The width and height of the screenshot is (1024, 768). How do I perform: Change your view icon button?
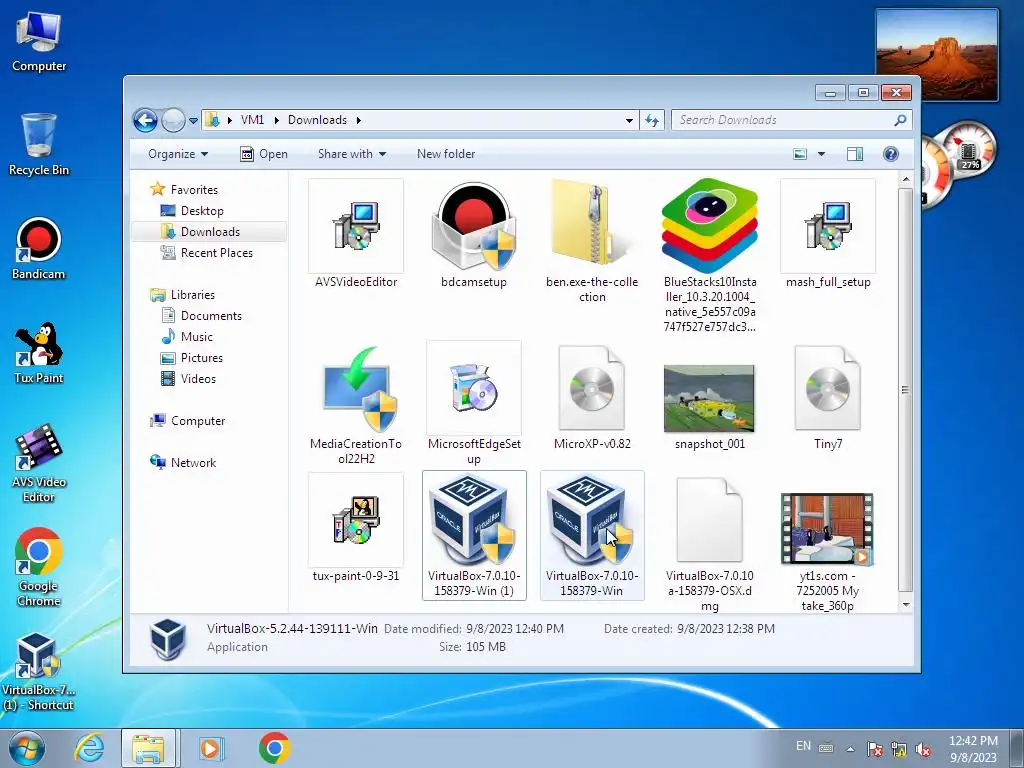coord(800,154)
